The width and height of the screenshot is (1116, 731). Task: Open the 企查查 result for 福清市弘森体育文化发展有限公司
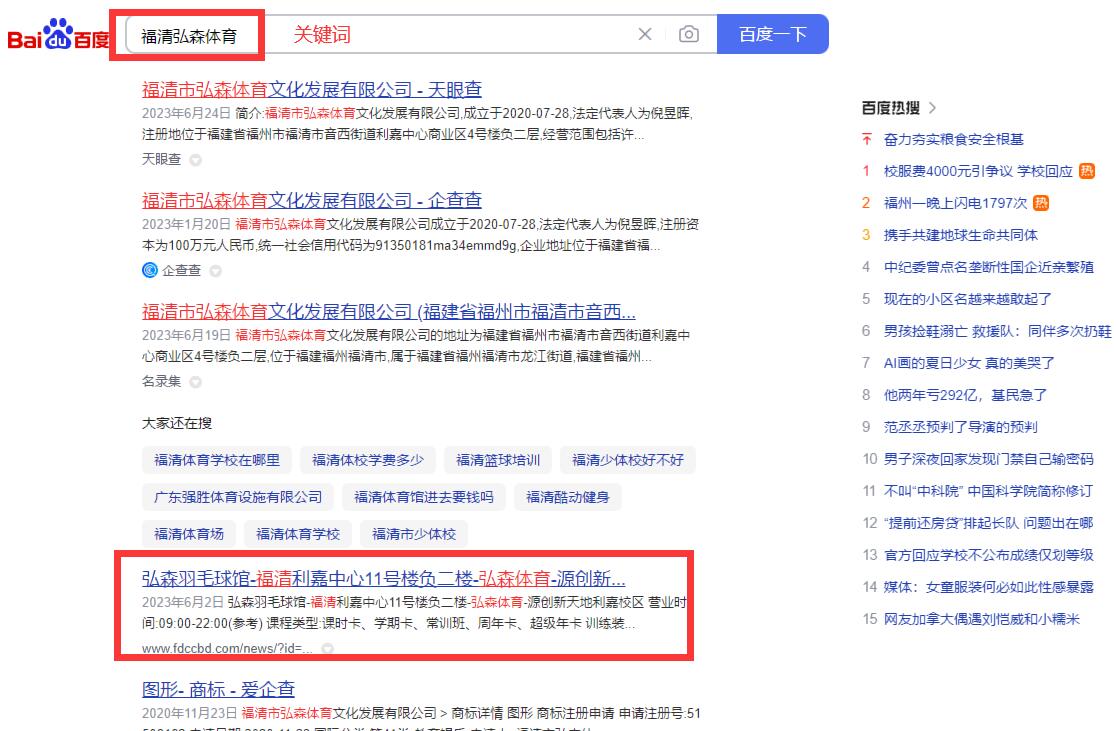point(312,200)
